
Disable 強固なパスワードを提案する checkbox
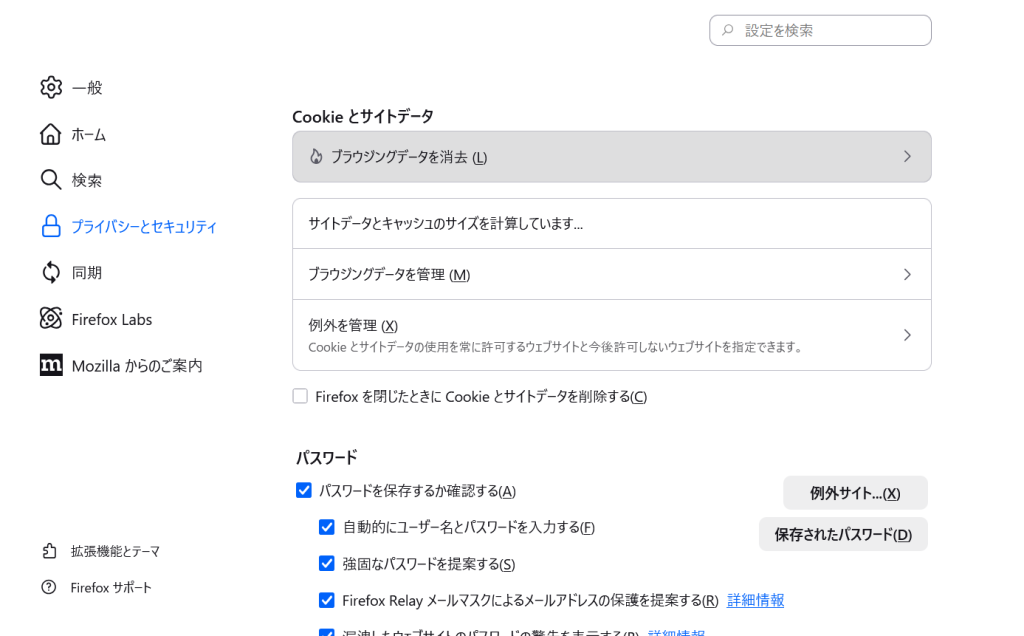tap(327, 563)
